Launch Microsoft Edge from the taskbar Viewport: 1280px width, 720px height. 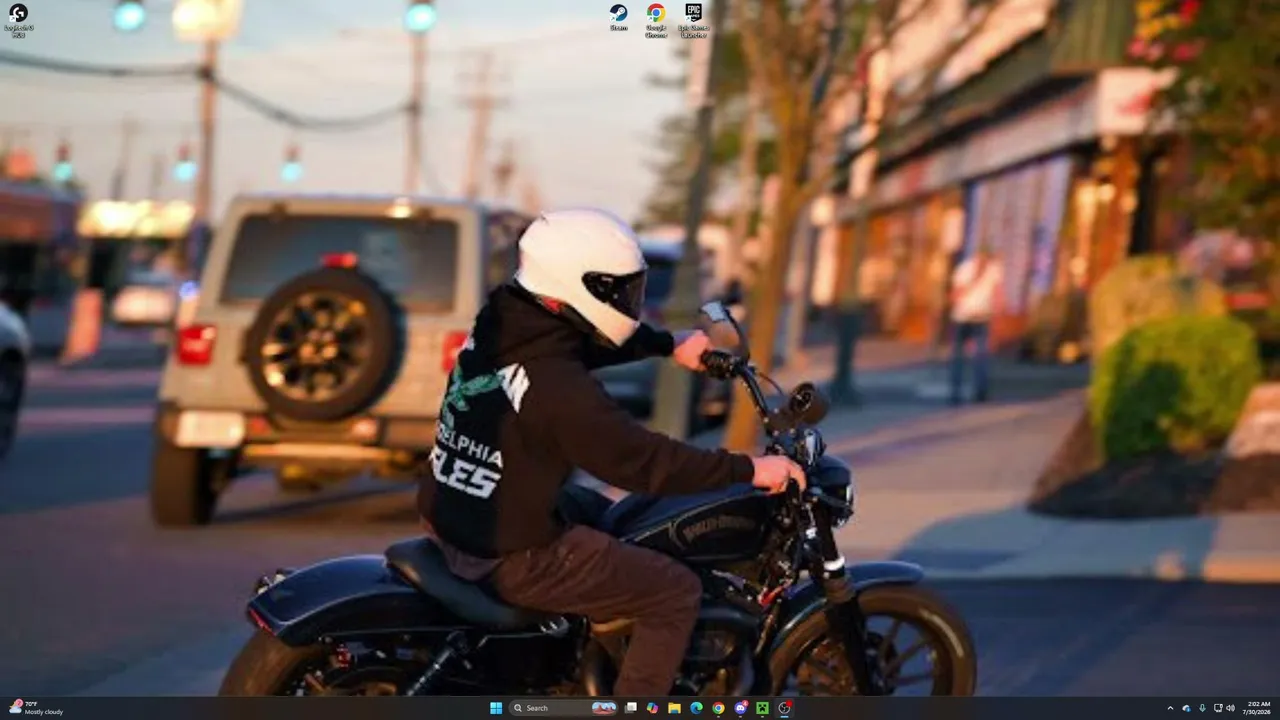[x=696, y=708]
